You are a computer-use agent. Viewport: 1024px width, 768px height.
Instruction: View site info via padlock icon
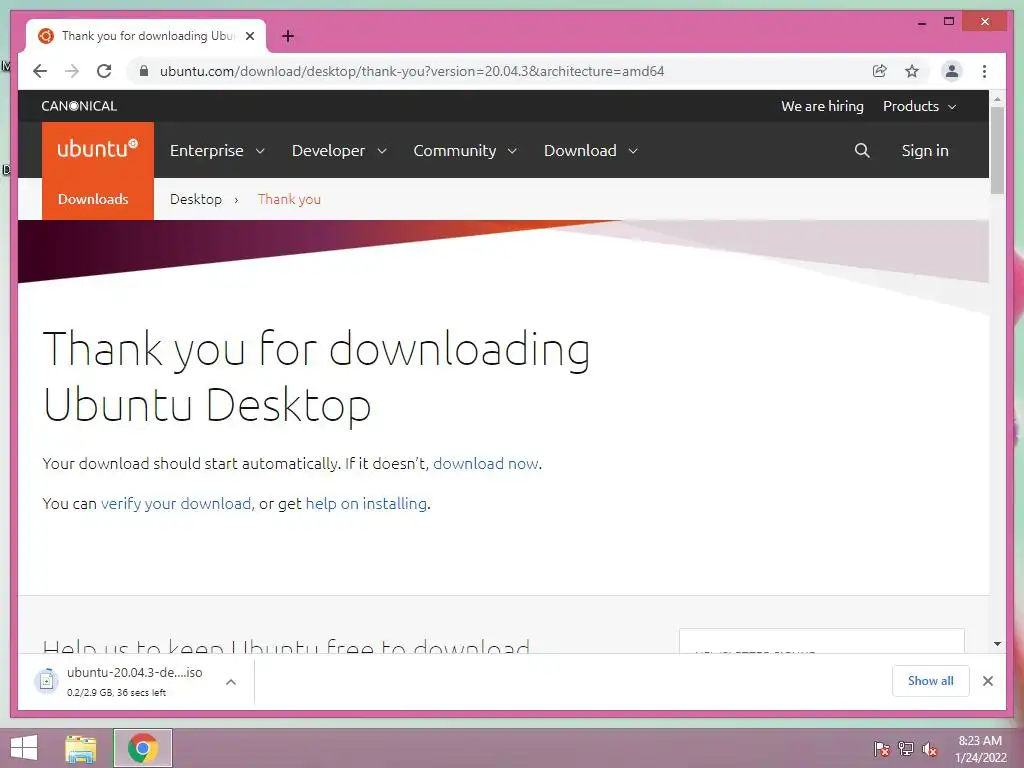pyautogui.click(x=144, y=71)
